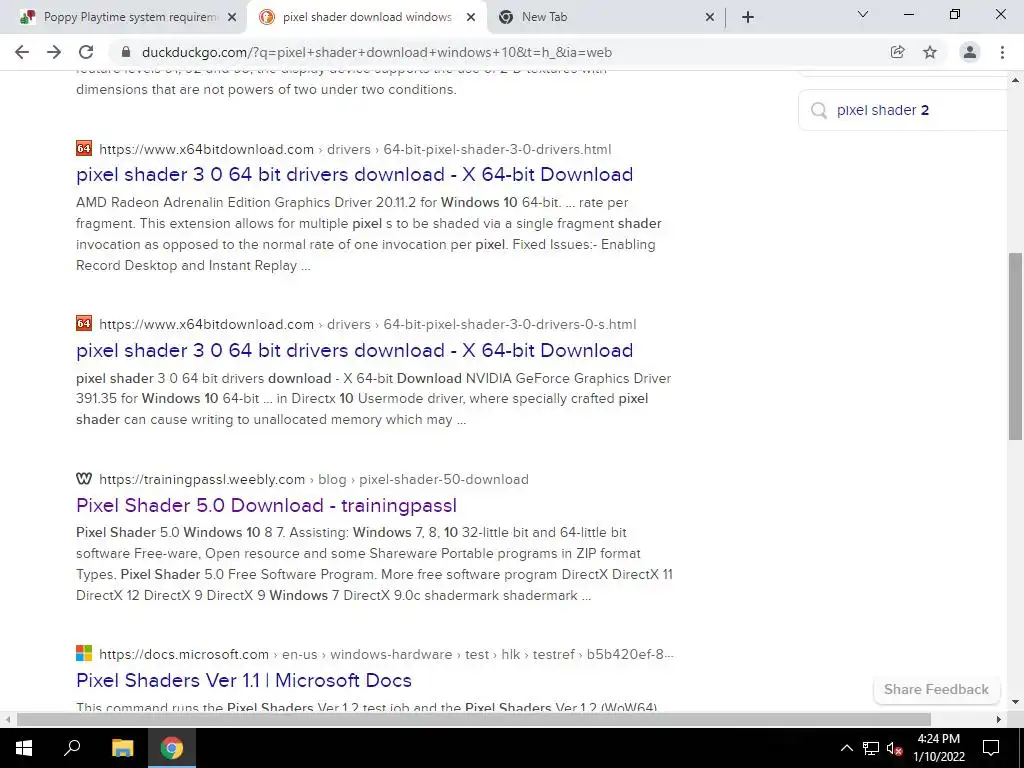Click the vertical scrollbar down arrow

pyautogui.click(x=1016, y=702)
